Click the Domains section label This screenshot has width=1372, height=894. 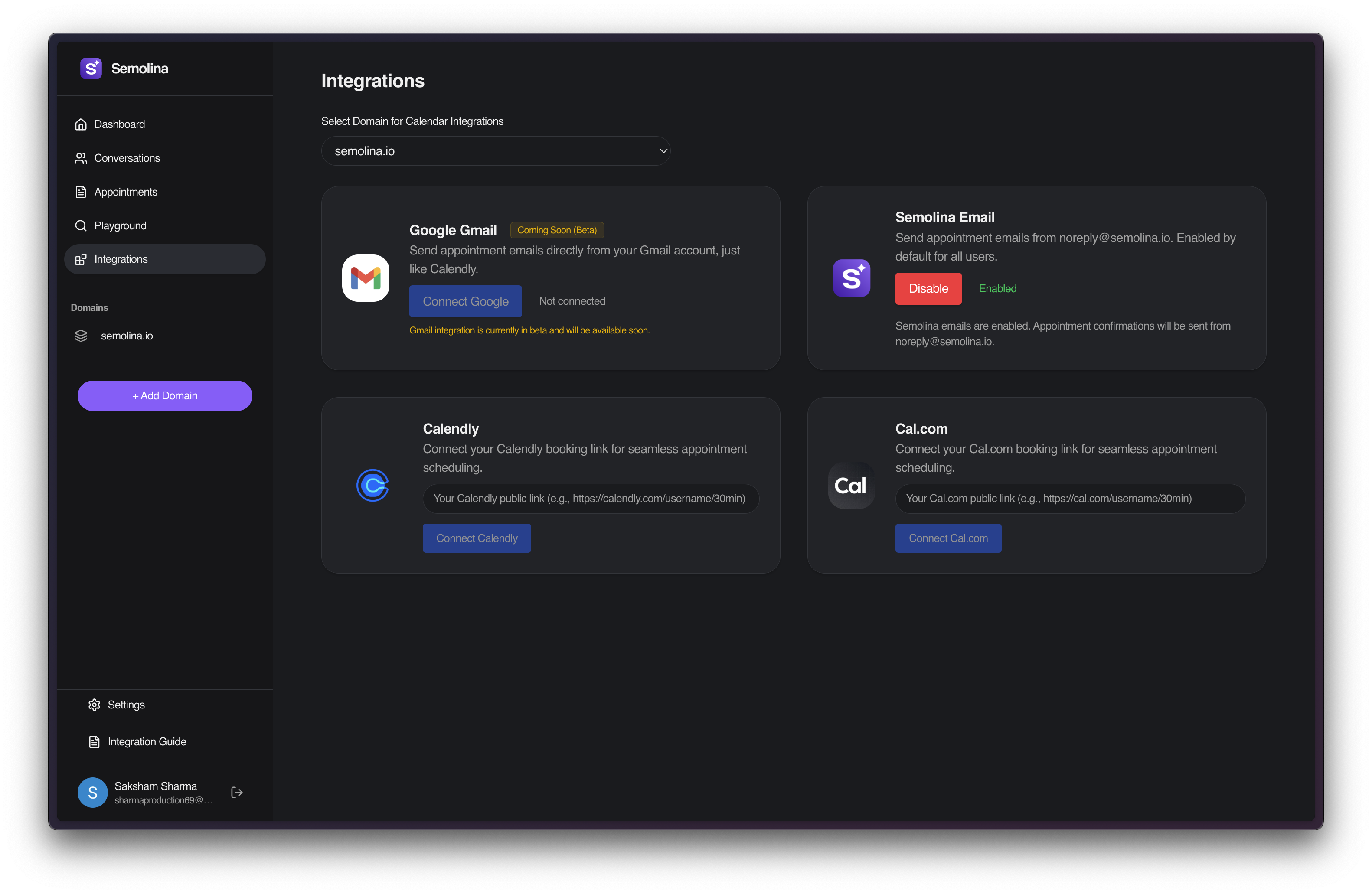[x=89, y=308]
